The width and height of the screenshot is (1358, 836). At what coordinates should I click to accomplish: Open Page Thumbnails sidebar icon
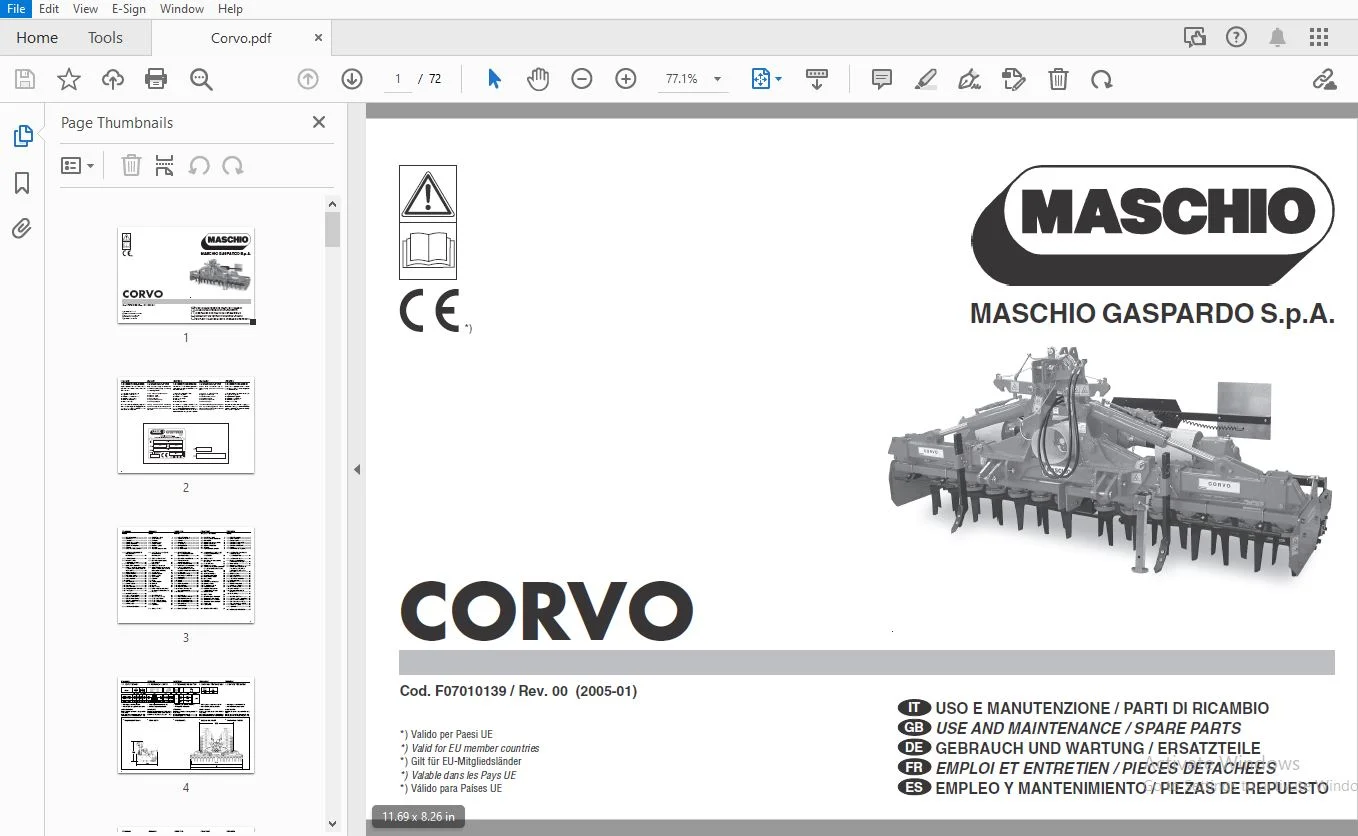point(22,136)
